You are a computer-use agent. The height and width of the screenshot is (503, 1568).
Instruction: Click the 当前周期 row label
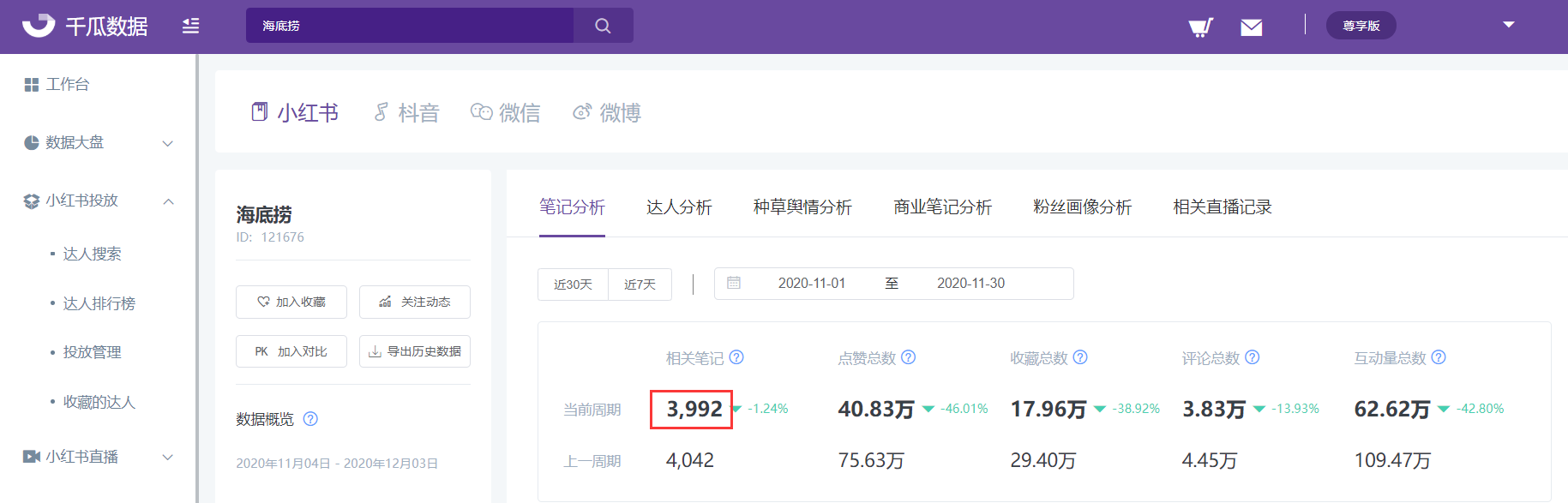point(592,410)
